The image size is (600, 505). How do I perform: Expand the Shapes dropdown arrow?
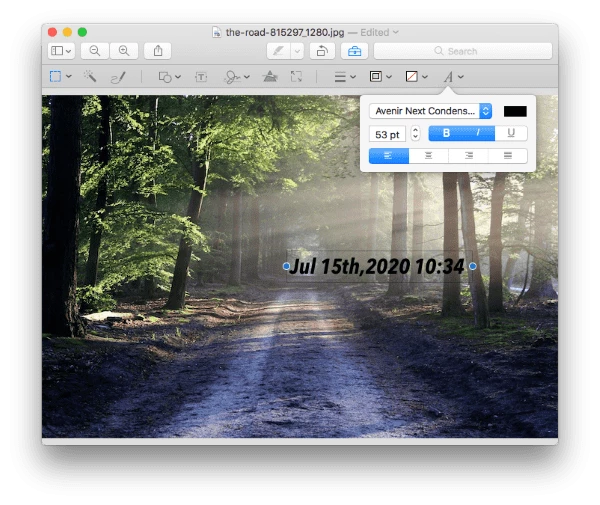[178, 77]
